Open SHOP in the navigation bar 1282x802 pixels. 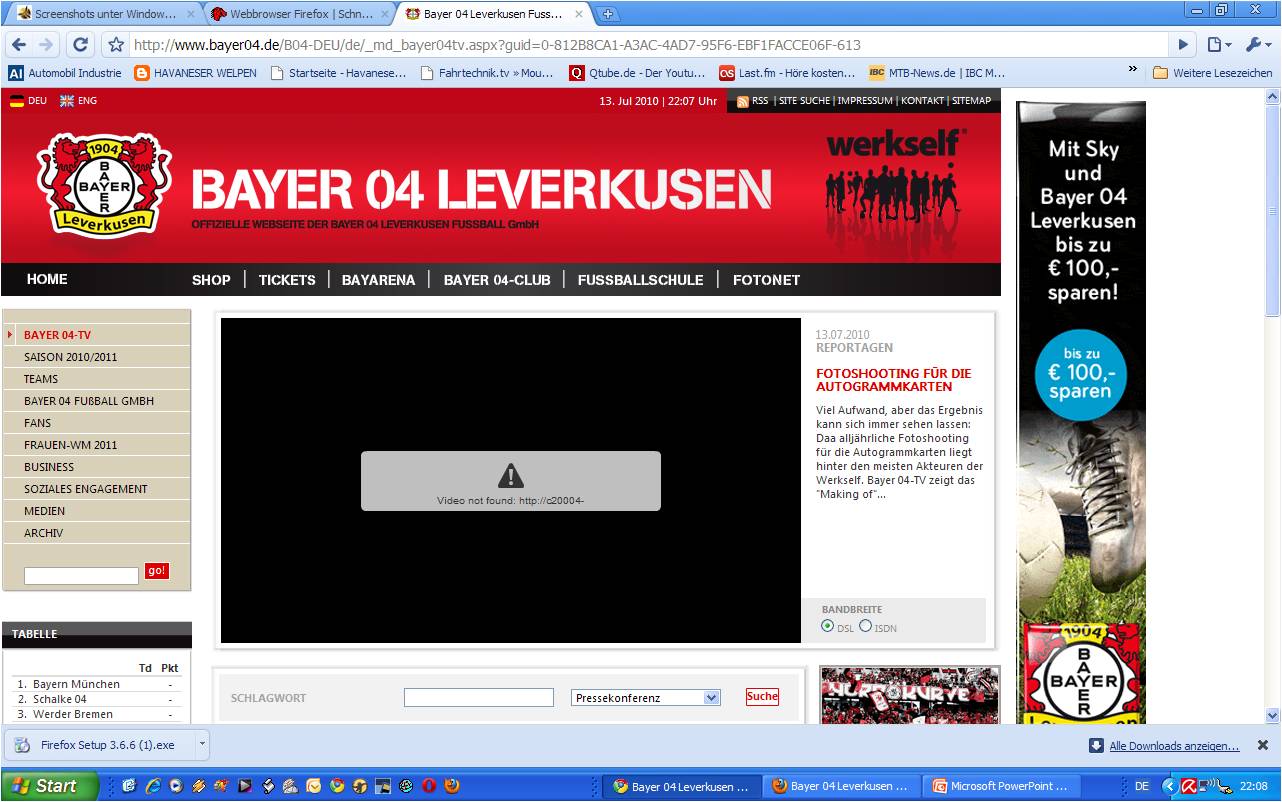211,280
